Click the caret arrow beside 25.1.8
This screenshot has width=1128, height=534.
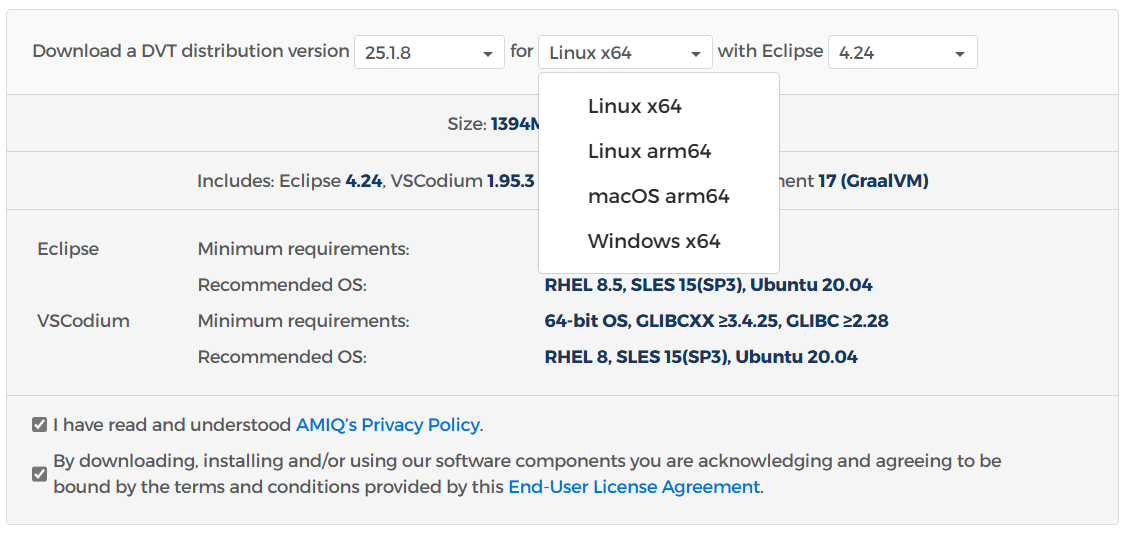(488, 54)
